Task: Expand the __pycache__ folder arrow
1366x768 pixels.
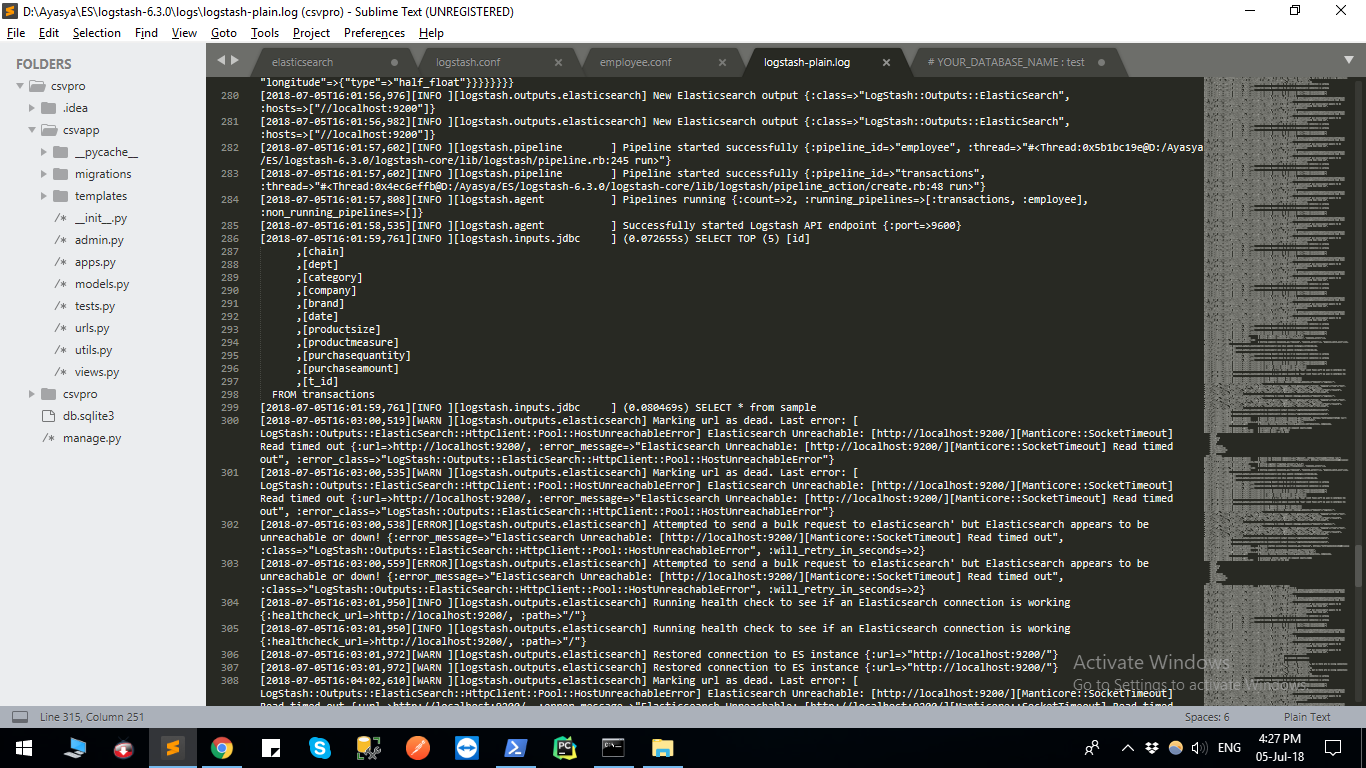Action: click(x=44, y=152)
